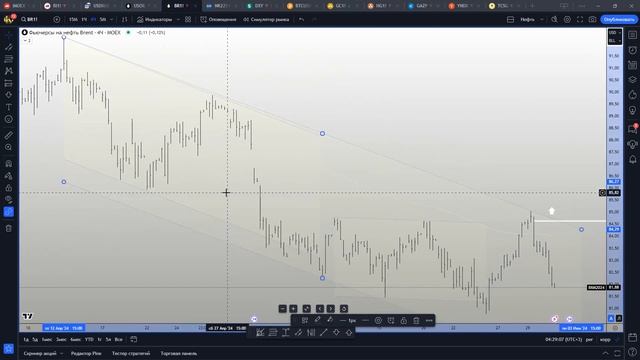Change line color with pencil icon
The height and width of the screenshot is (360, 640).
tap(317, 320)
